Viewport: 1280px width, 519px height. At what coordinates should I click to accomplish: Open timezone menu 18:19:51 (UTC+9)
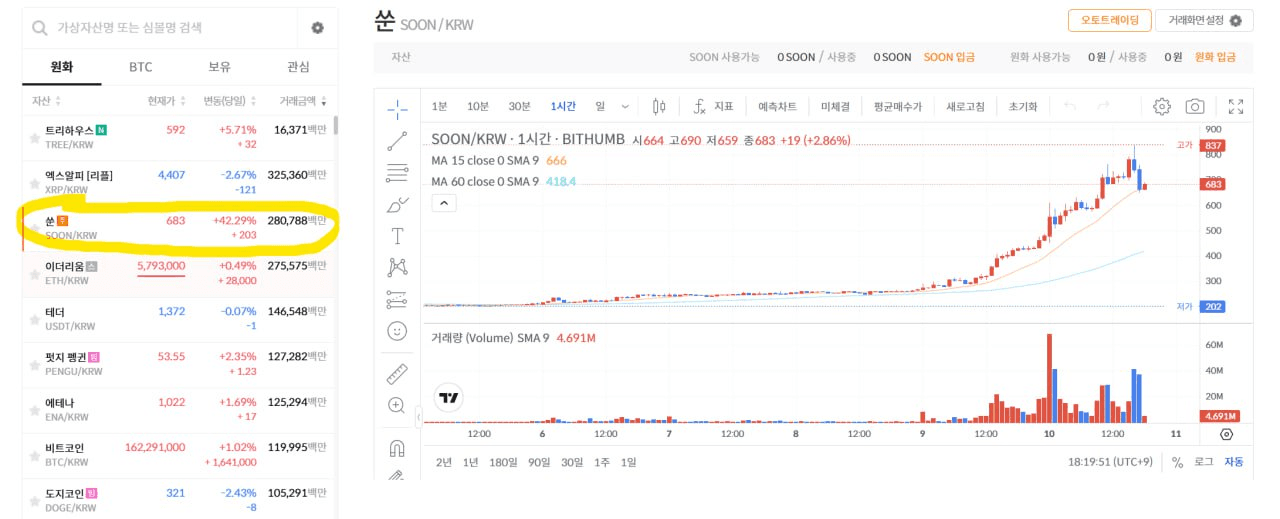point(1110,462)
